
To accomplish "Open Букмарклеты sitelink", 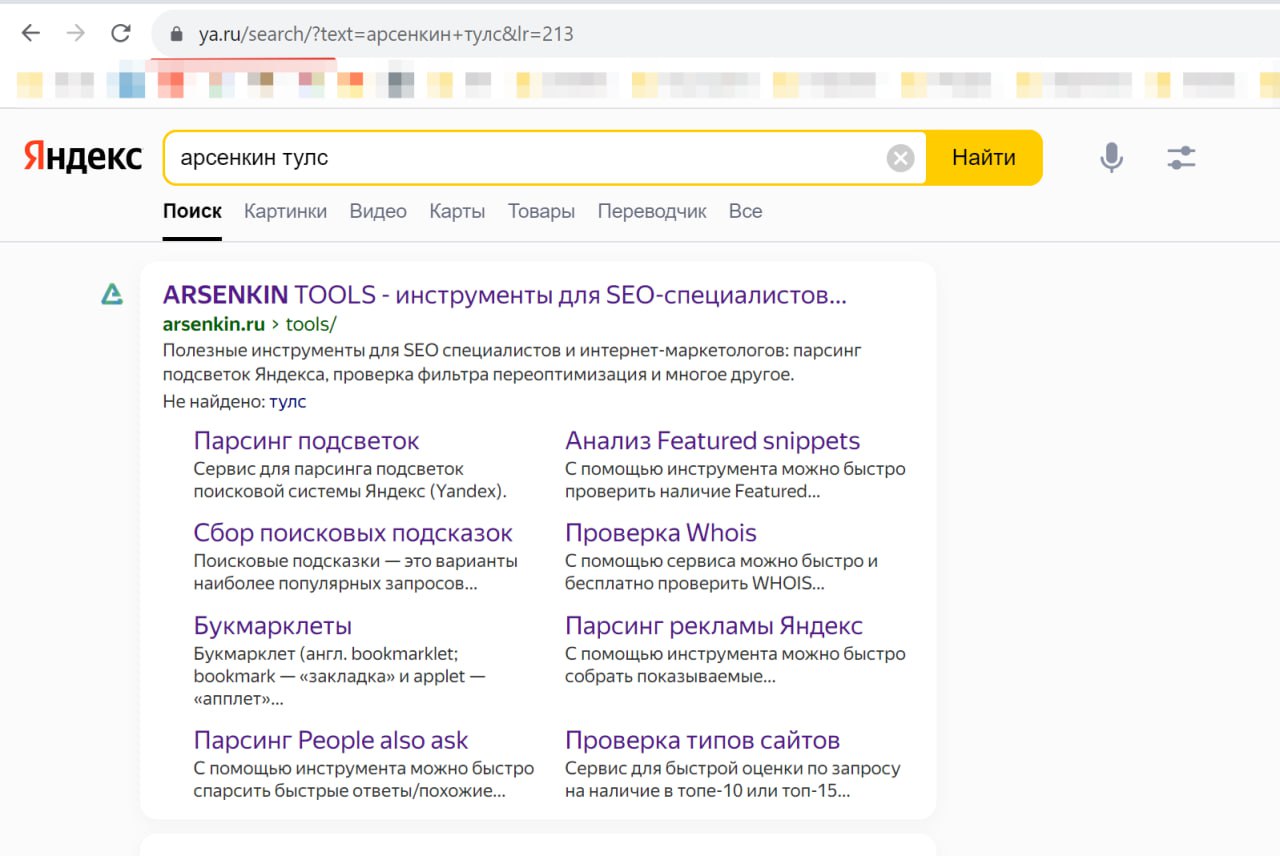I will 273,626.
